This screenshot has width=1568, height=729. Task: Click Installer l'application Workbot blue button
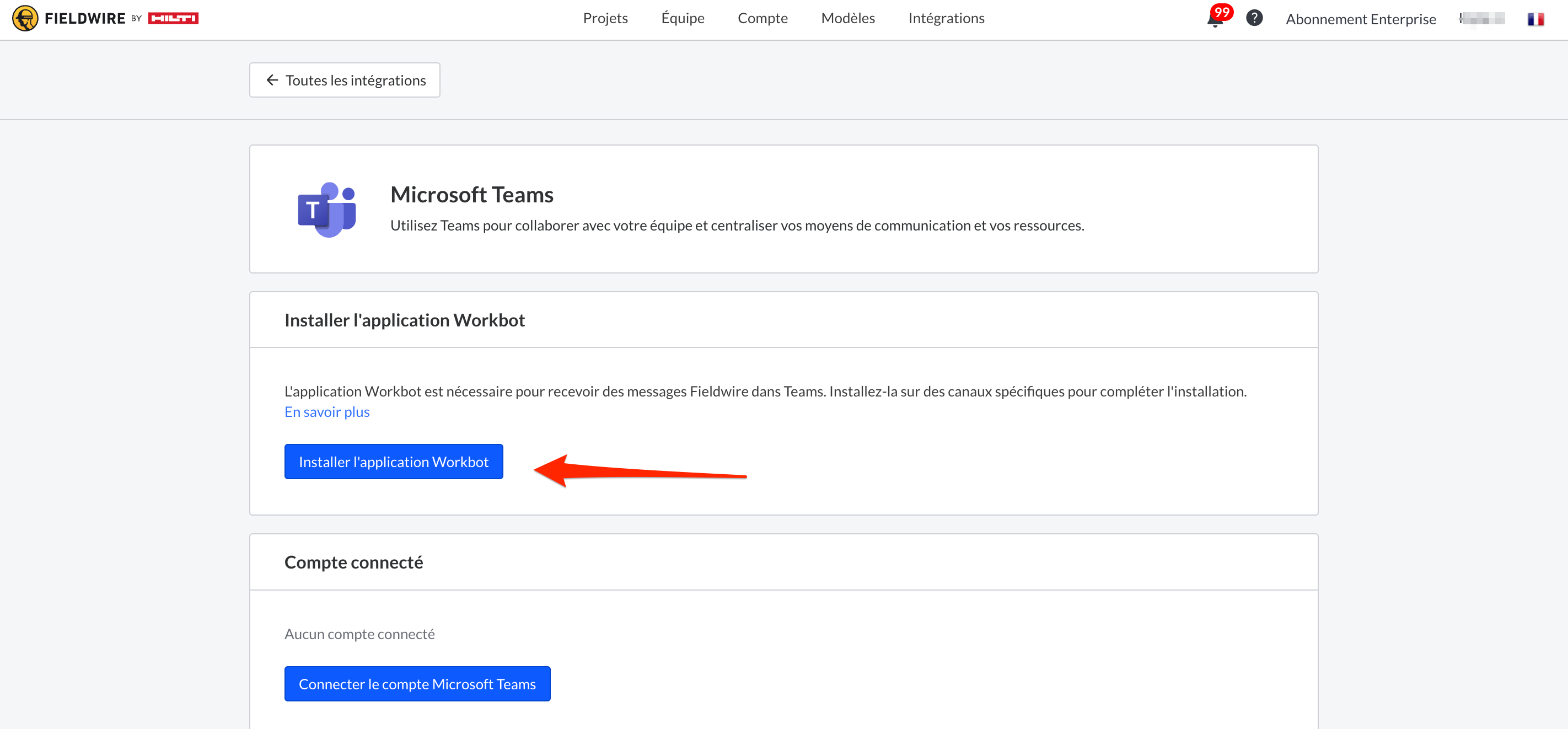(x=393, y=462)
